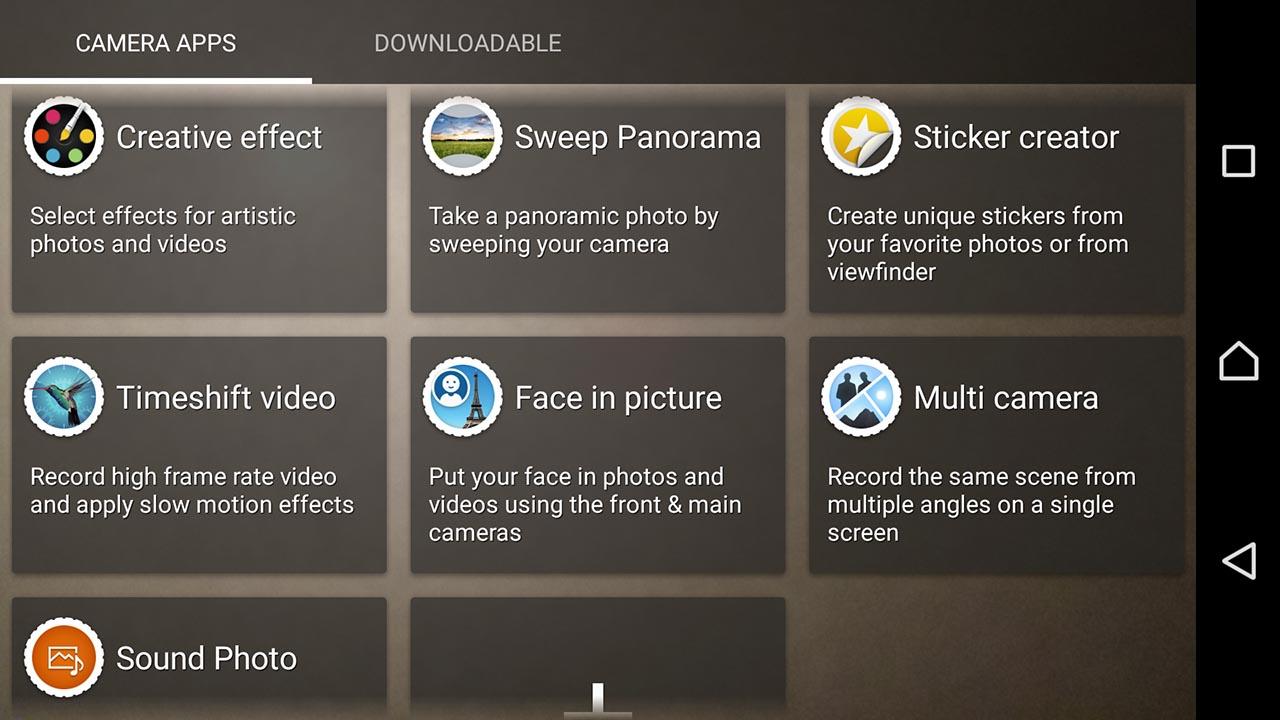1280x720 pixels.
Task: Open the Creative effect title
Action: pyautogui.click(x=219, y=137)
